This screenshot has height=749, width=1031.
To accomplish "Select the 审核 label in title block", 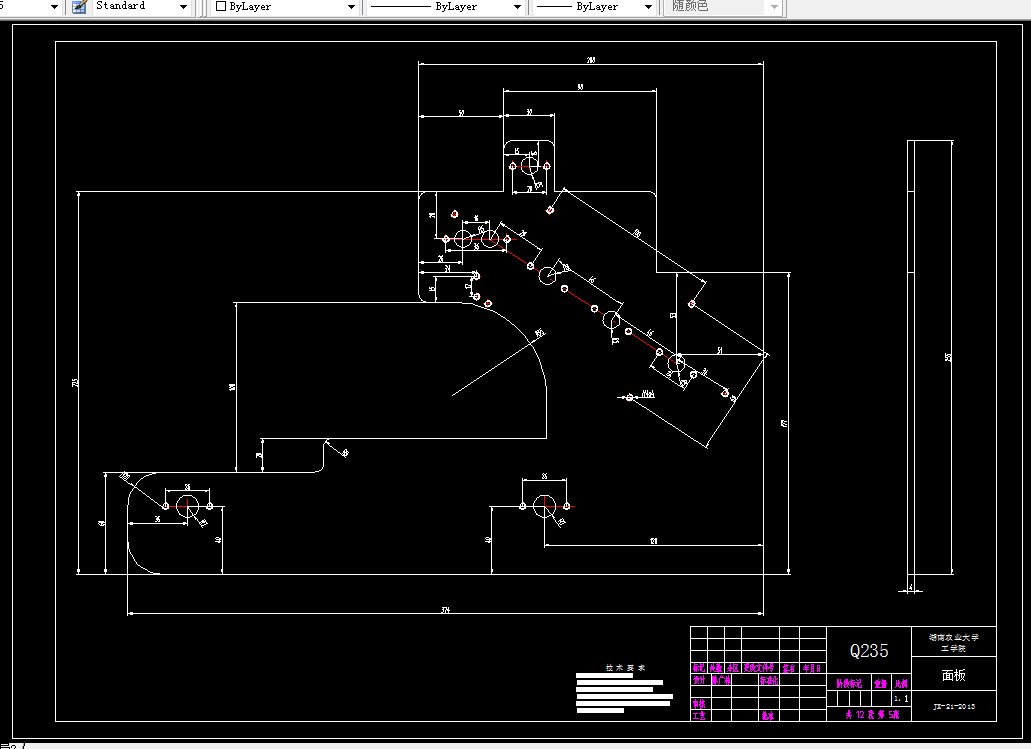I will [x=699, y=704].
